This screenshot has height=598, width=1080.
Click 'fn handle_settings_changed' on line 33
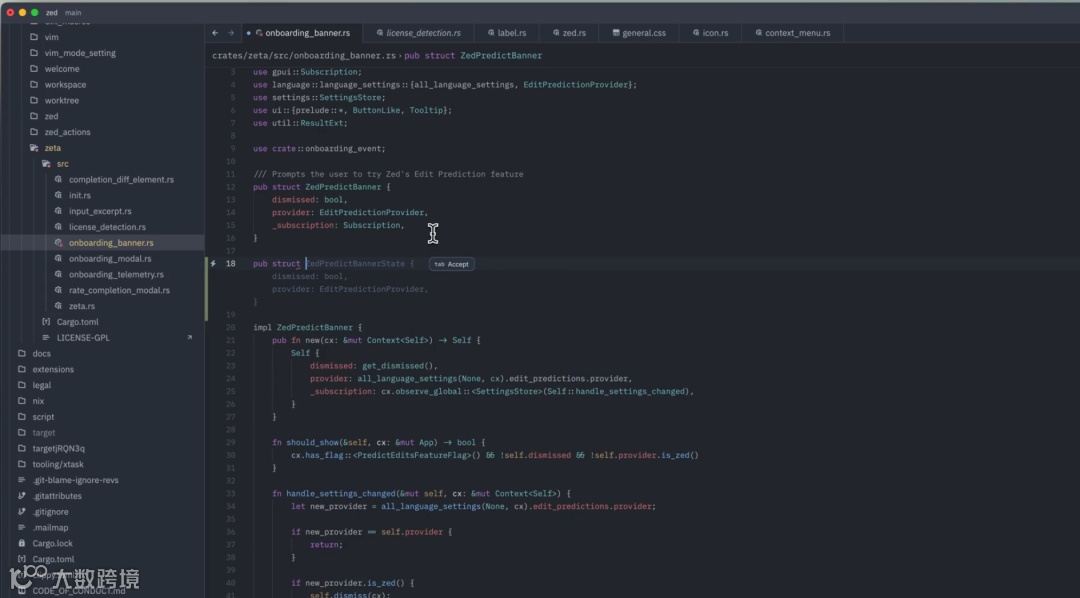pyautogui.click(x=334, y=493)
